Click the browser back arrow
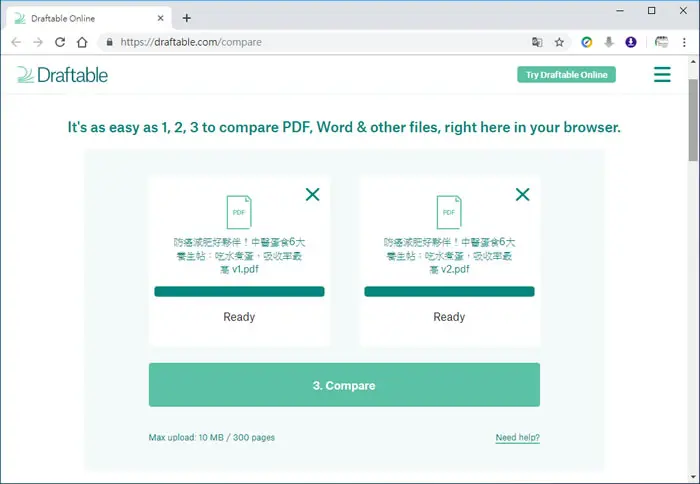Screen dimensions: 700x484 [x=16, y=42]
